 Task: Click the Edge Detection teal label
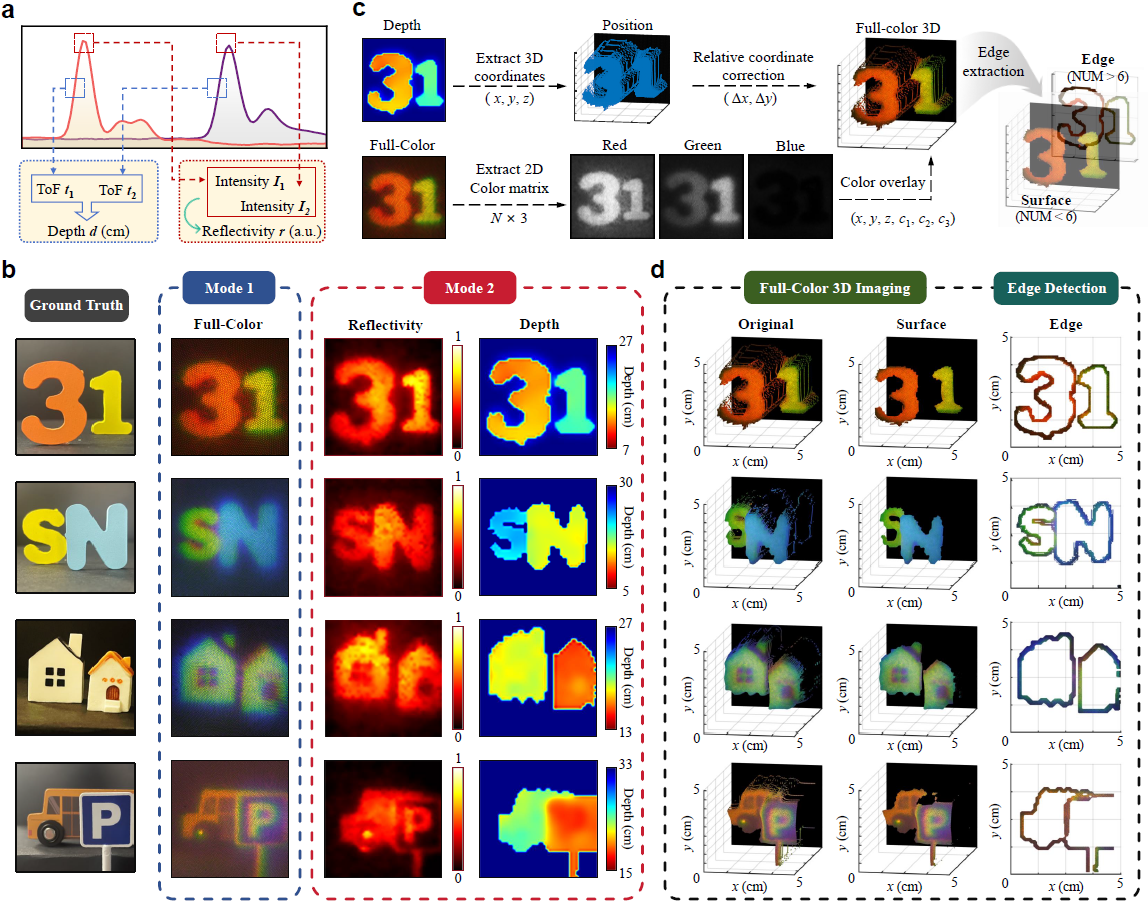[1056, 288]
